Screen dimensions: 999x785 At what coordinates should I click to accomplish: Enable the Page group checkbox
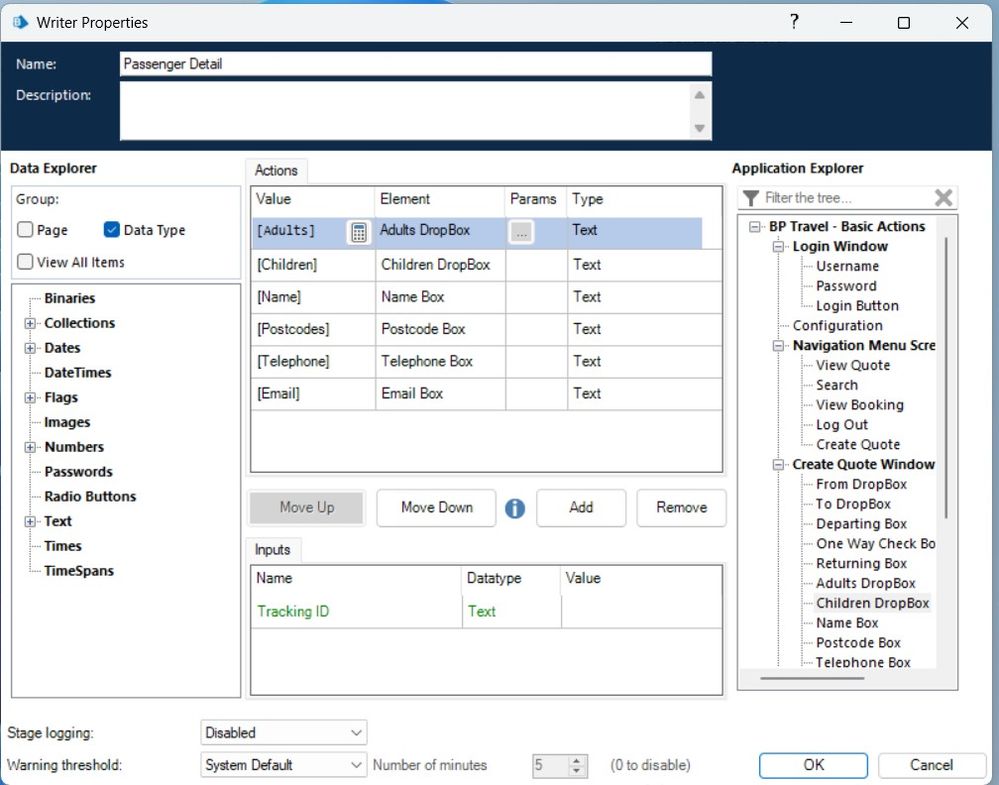click(x=25, y=230)
